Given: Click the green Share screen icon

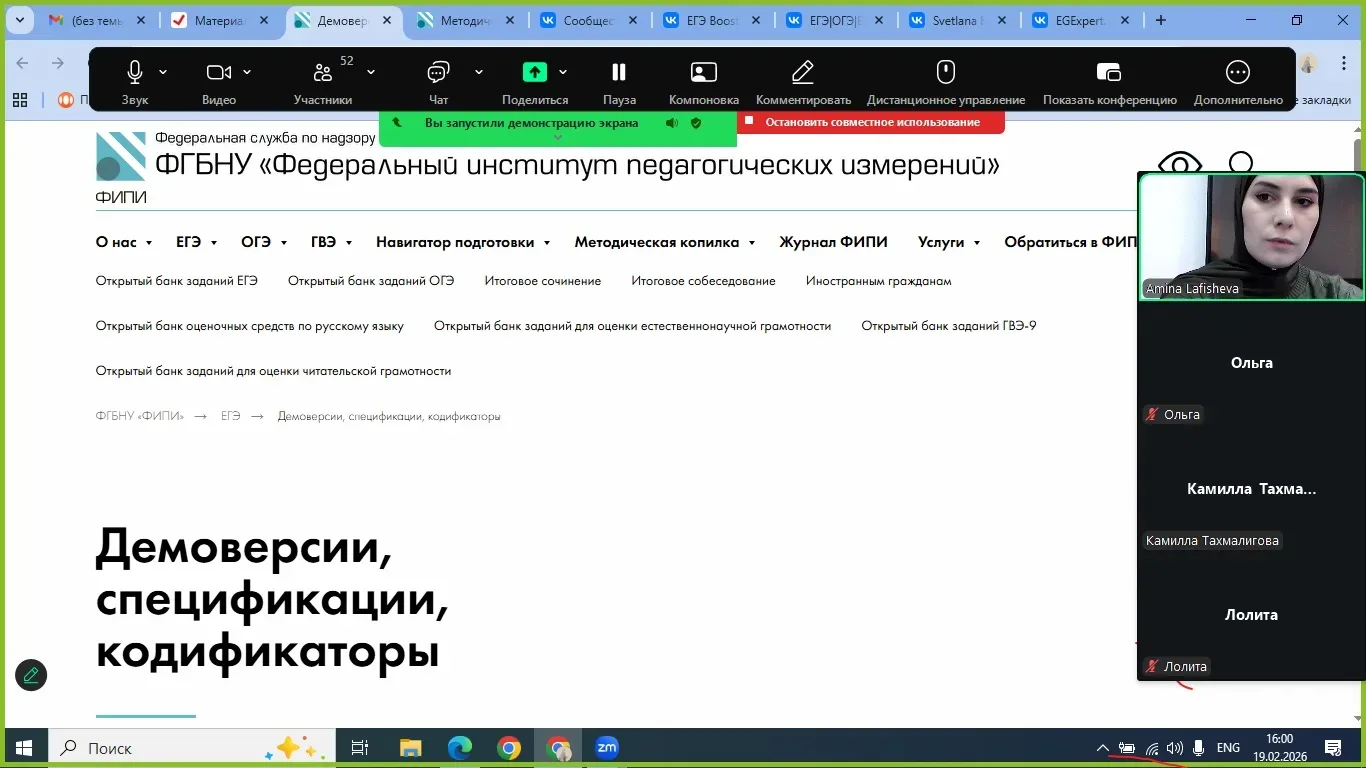Looking at the screenshot, I should point(535,72).
